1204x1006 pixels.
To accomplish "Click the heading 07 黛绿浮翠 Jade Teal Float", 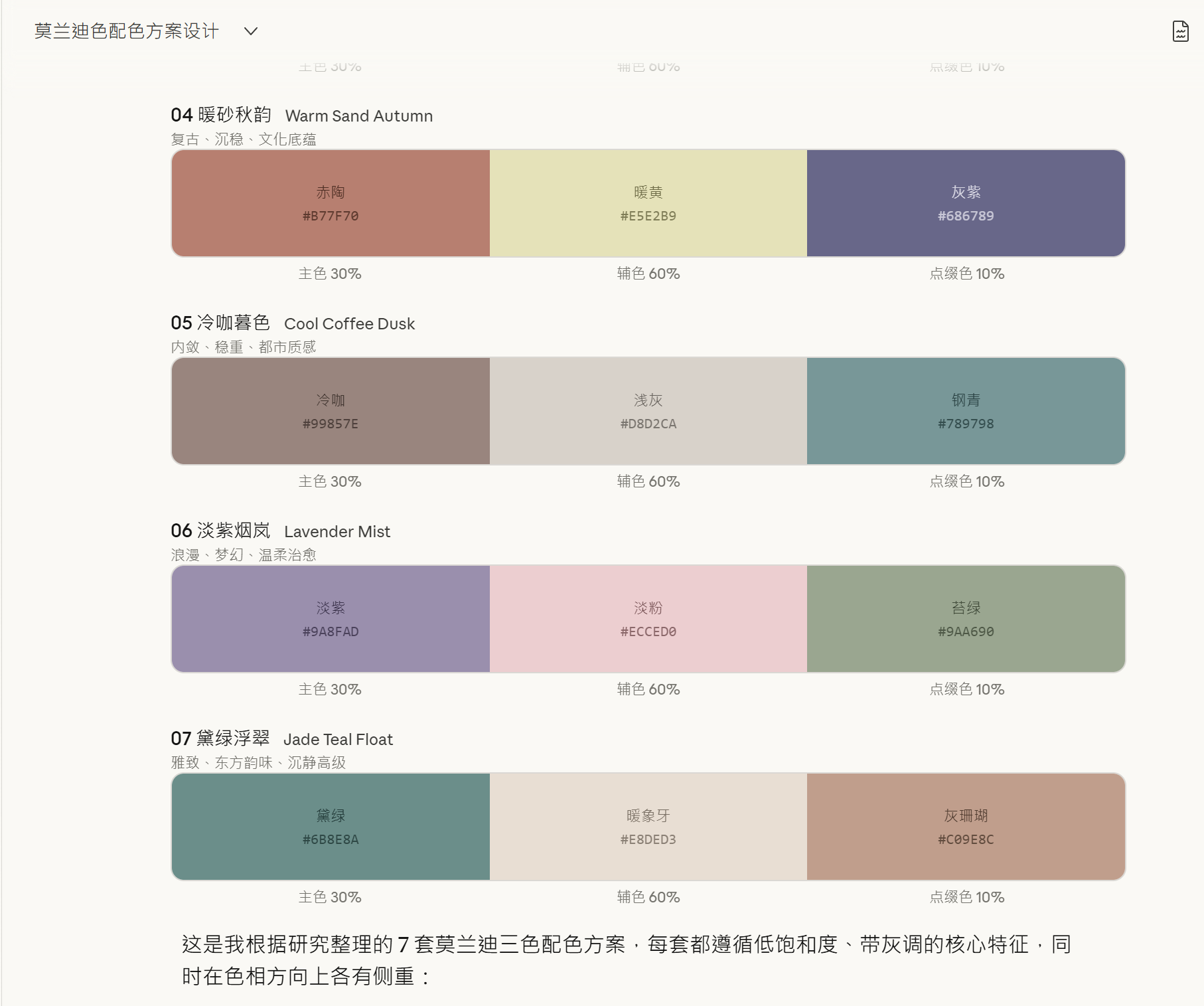I will coord(281,739).
